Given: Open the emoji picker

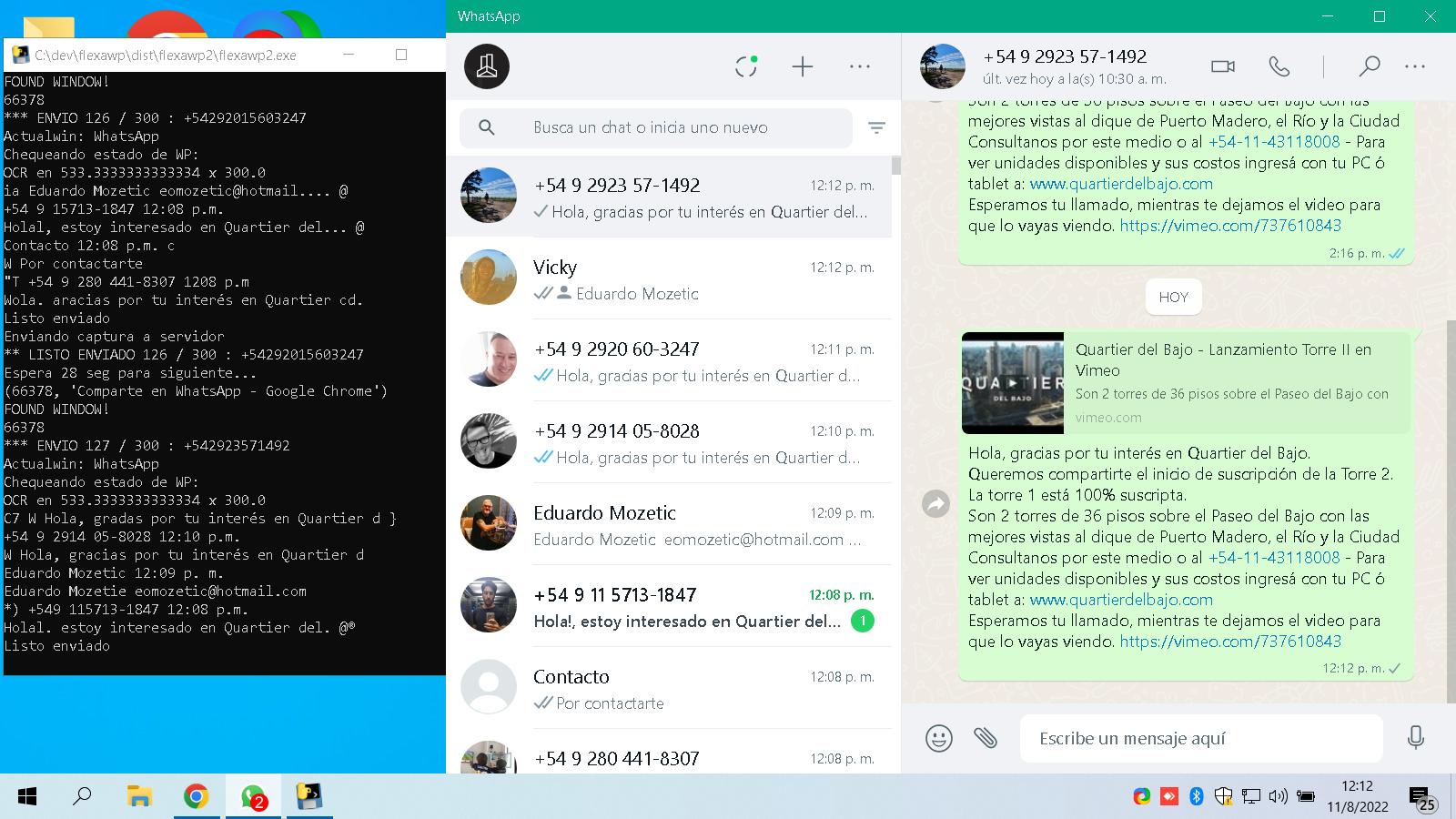Looking at the screenshot, I should click(938, 738).
